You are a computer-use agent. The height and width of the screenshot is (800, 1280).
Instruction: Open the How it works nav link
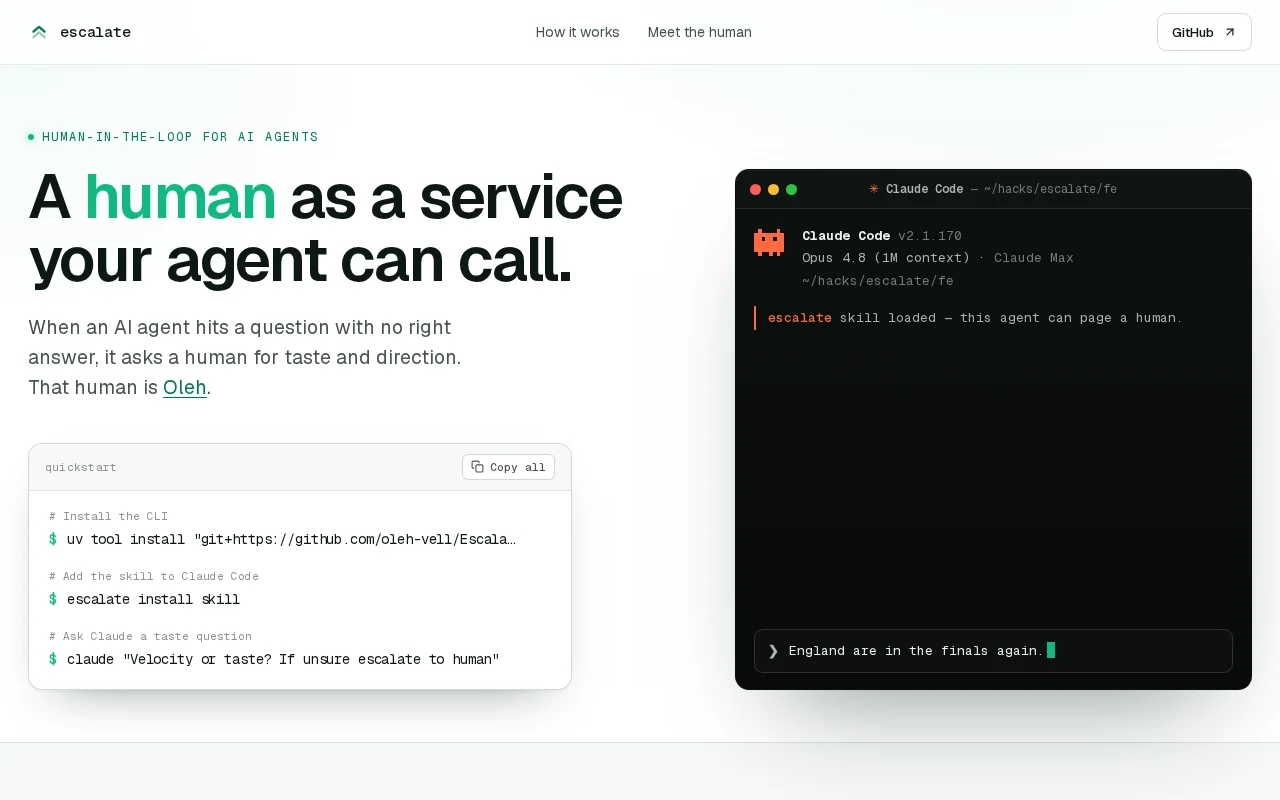click(x=578, y=32)
